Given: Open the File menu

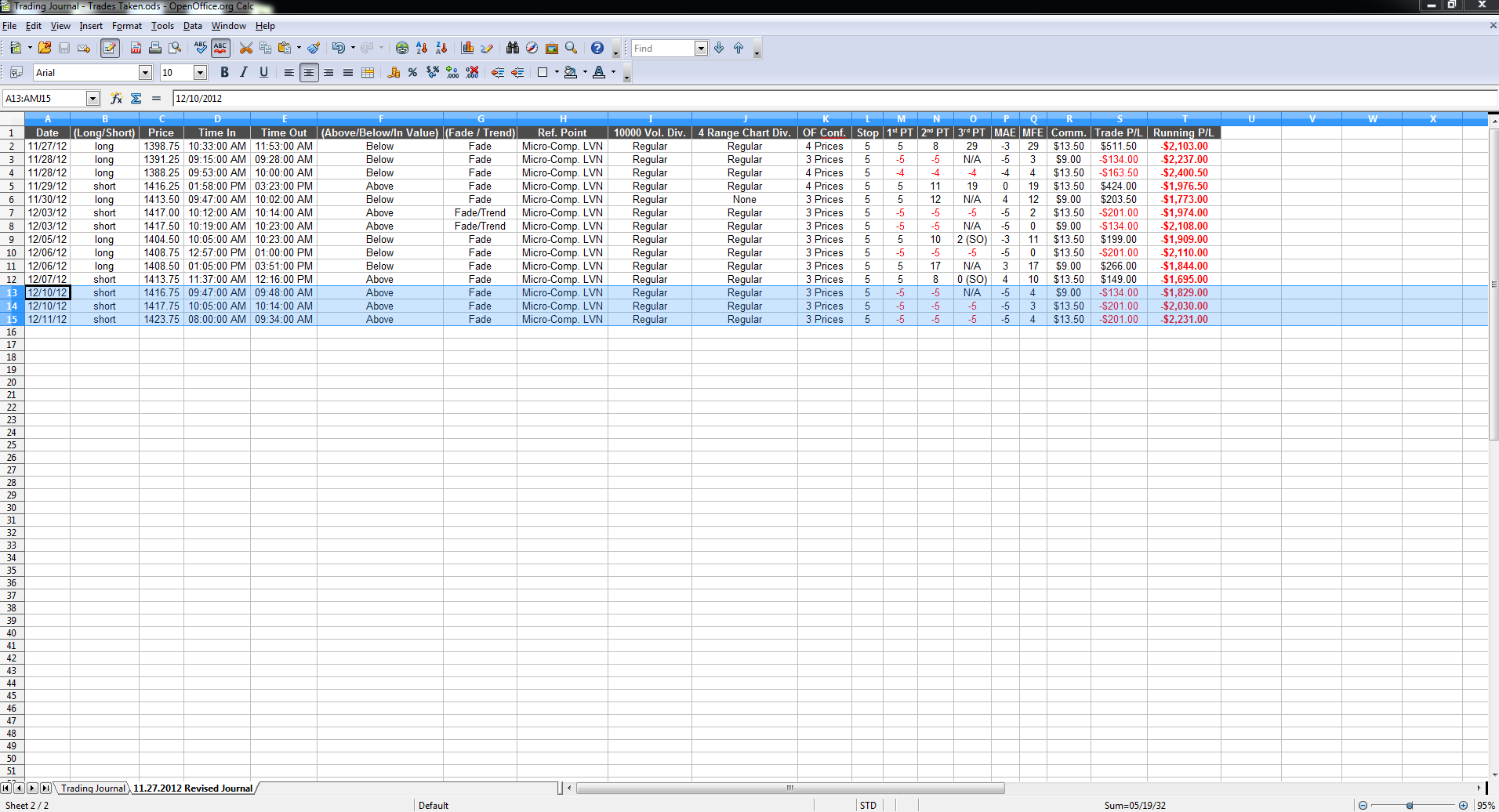Looking at the screenshot, I should coord(9,26).
